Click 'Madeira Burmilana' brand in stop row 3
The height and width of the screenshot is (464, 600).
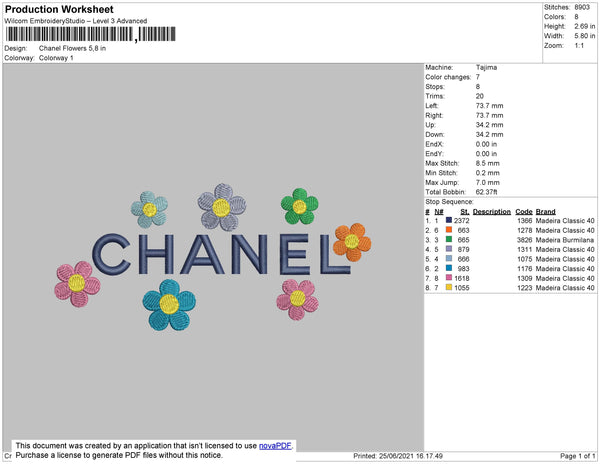565,240
